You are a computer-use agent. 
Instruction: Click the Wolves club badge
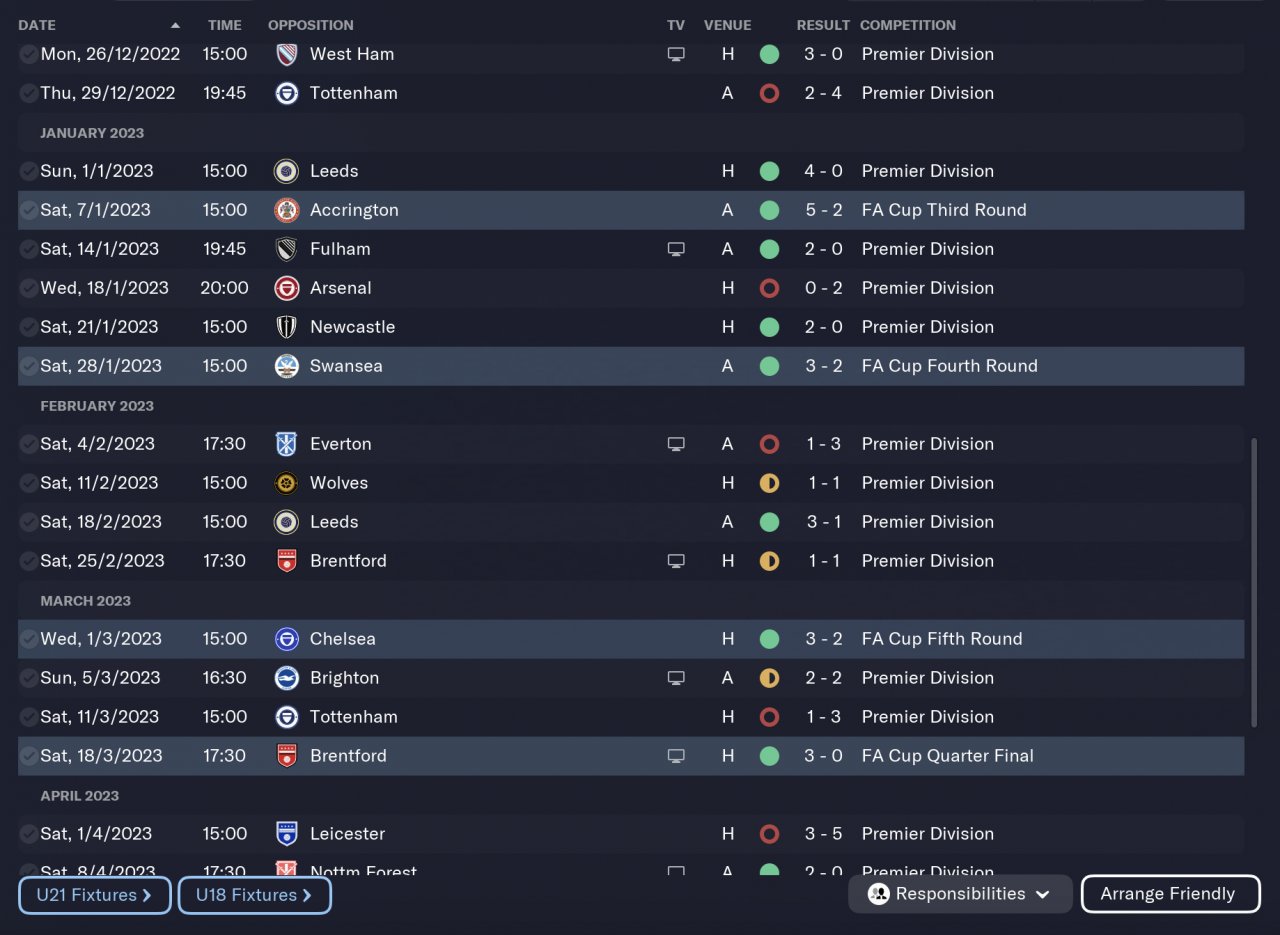(x=286, y=483)
